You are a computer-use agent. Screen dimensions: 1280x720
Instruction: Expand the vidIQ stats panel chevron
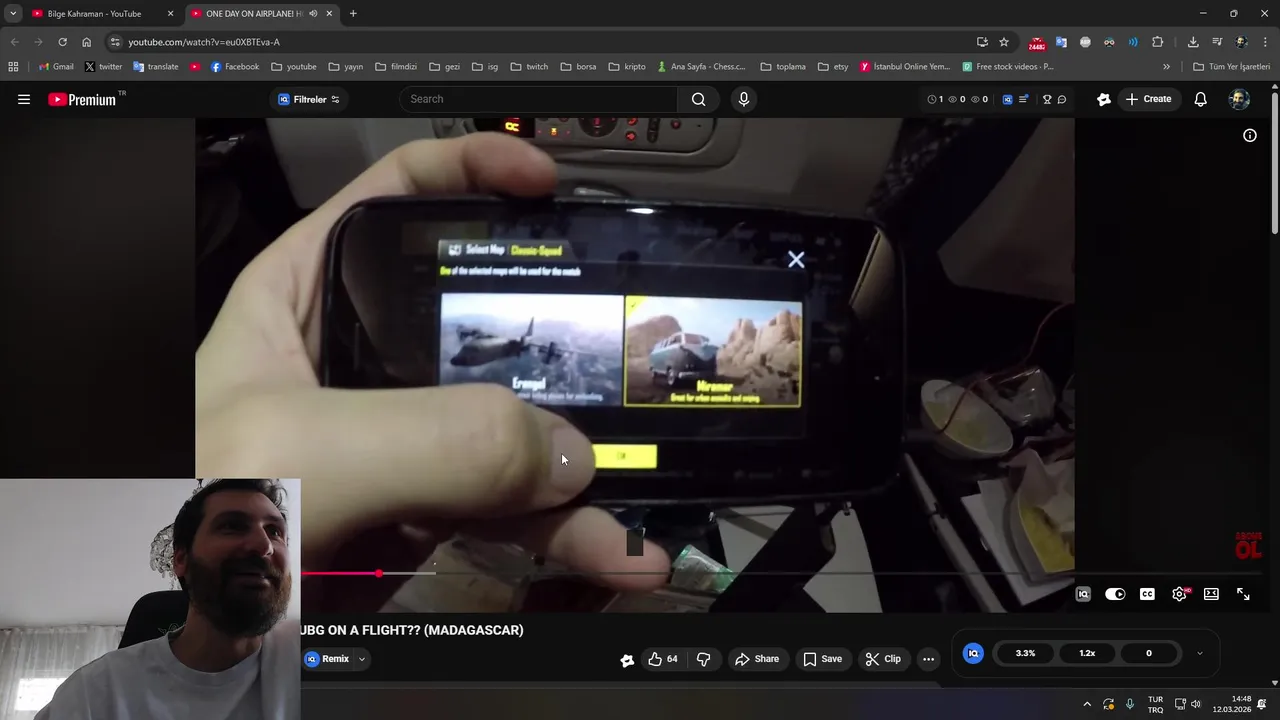click(1200, 653)
